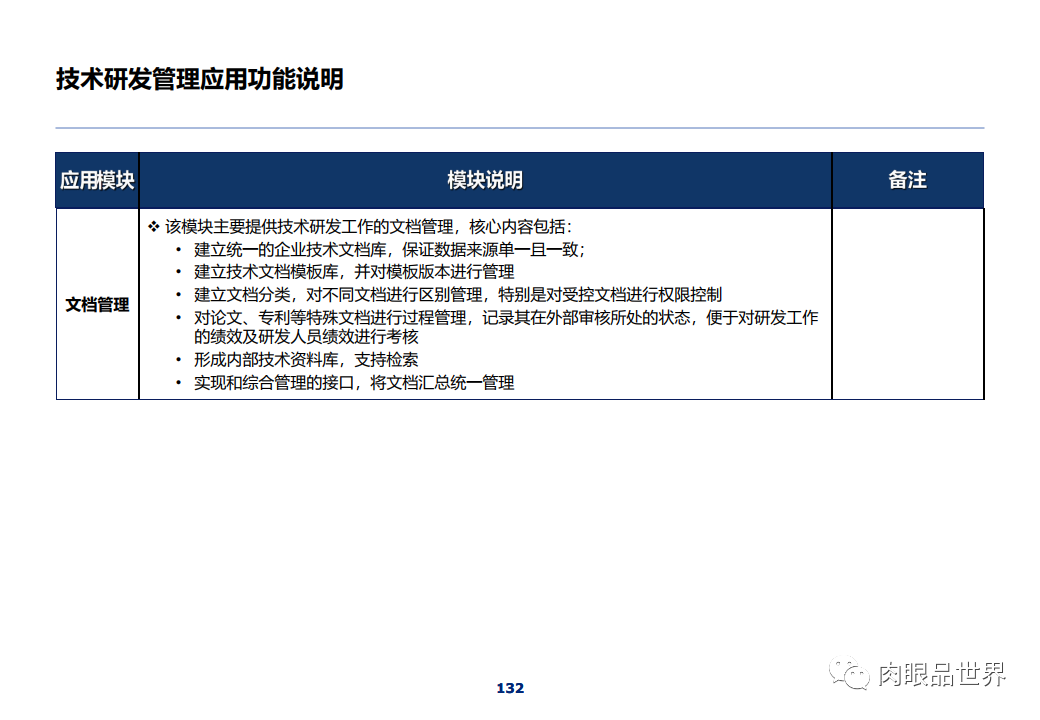Select the dark blue 应用模块 header cell
Image resolution: width=1040 pixels, height=720 pixels.
coord(97,180)
